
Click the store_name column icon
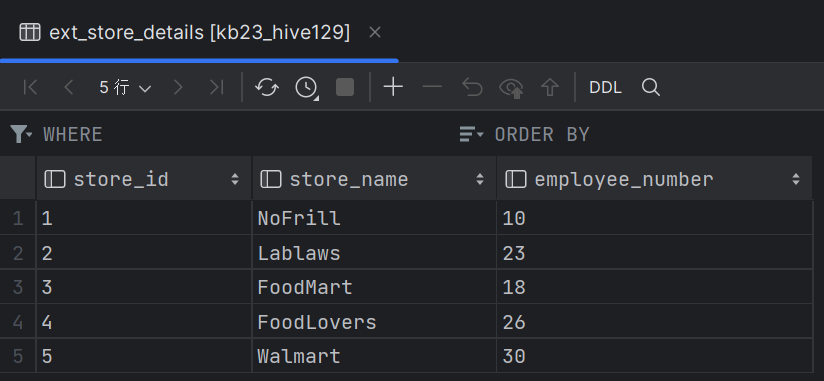[271, 180]
